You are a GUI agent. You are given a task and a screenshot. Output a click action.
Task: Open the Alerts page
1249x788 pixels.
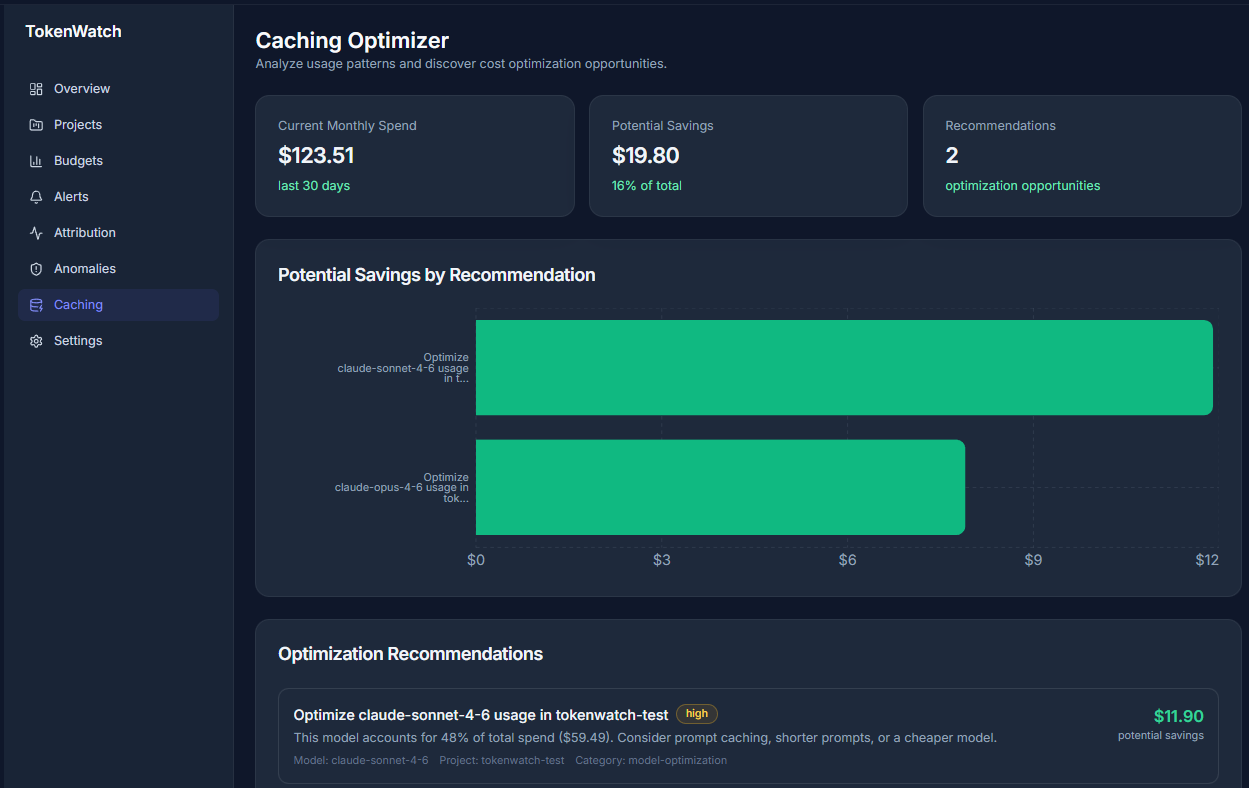pyautogui.click(x=71, y=196)
